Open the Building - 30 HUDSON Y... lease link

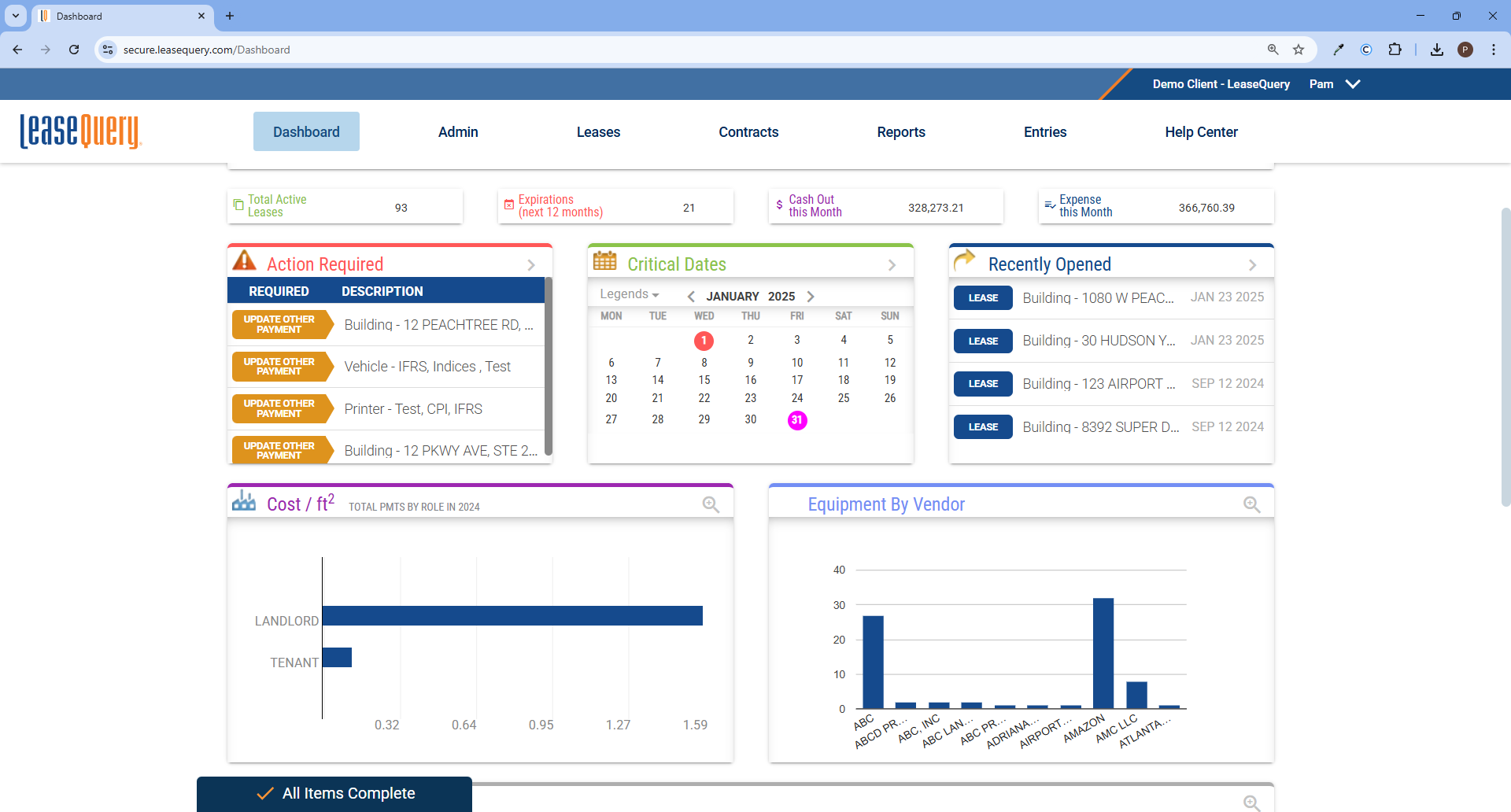[1099, 341]
